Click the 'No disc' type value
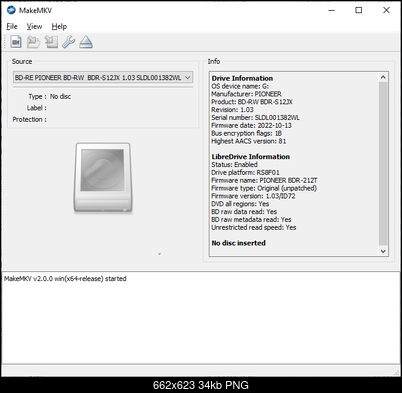Image resolution: width=402 pixels, height=393 pixels. coord(60,97)
